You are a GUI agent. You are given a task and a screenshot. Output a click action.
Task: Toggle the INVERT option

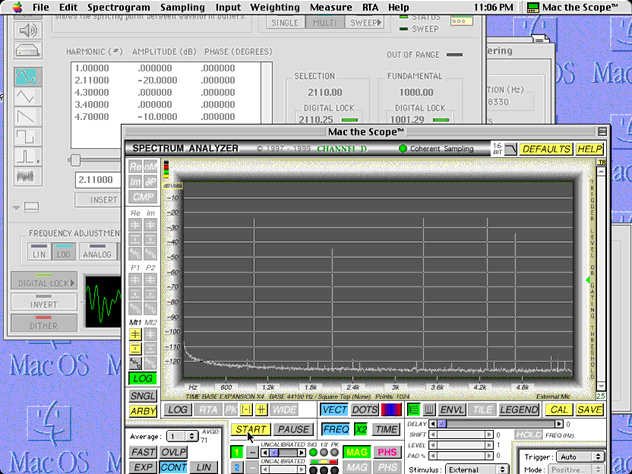pyautogui.click(x=44, y=302)
